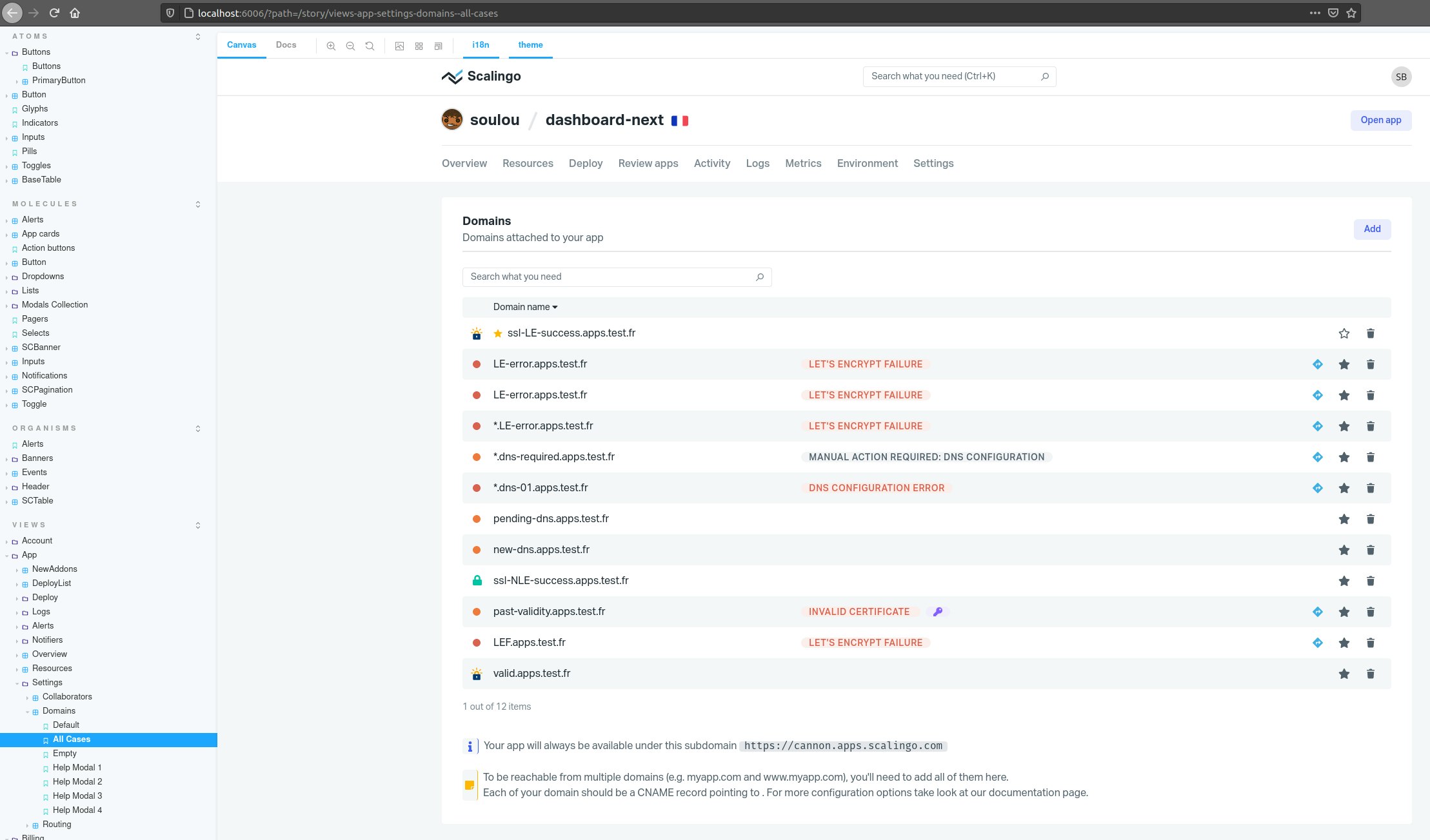Switch to the Docs tab in Storybook
This screenshot has height=840, width=1430.
pos(285,44)
